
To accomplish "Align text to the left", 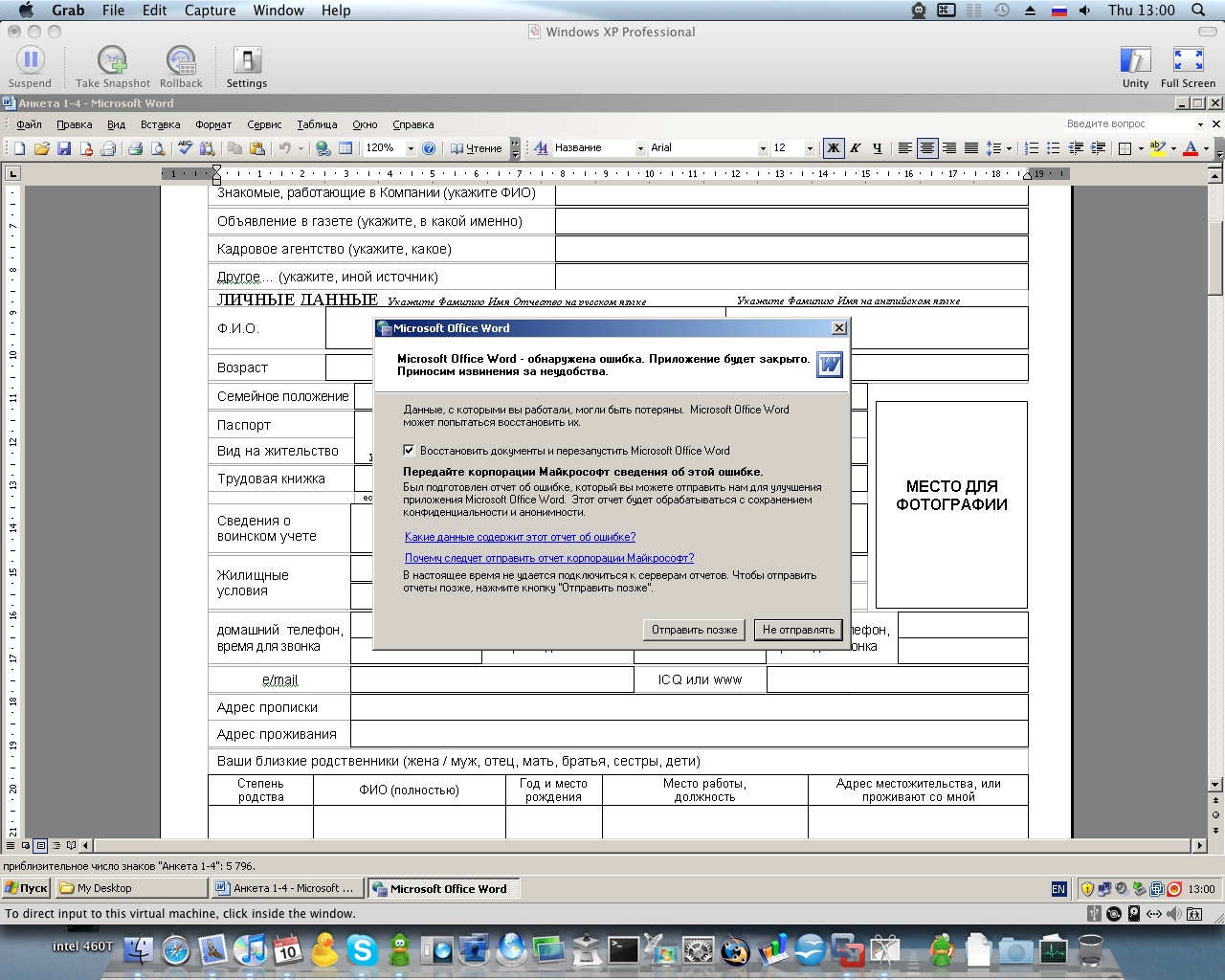I will click(904, 148).
